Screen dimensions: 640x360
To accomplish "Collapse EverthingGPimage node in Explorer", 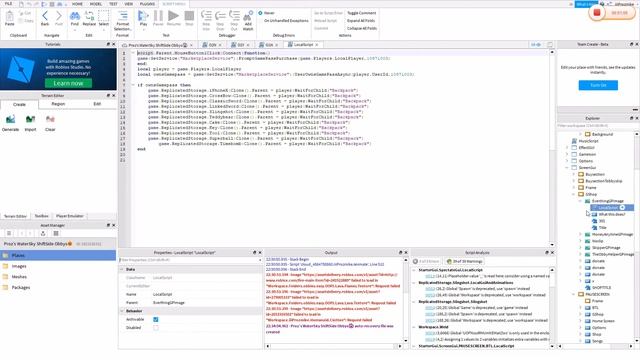I will pyautogui.click(x=580, y=201).
